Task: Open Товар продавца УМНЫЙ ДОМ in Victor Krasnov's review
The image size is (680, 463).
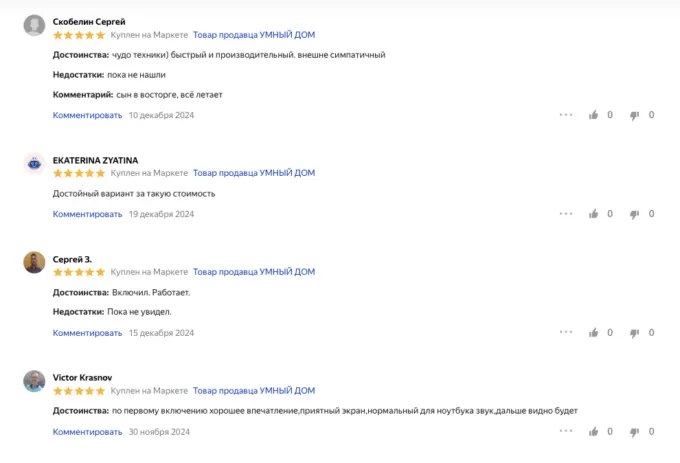Action: point(254,391)
